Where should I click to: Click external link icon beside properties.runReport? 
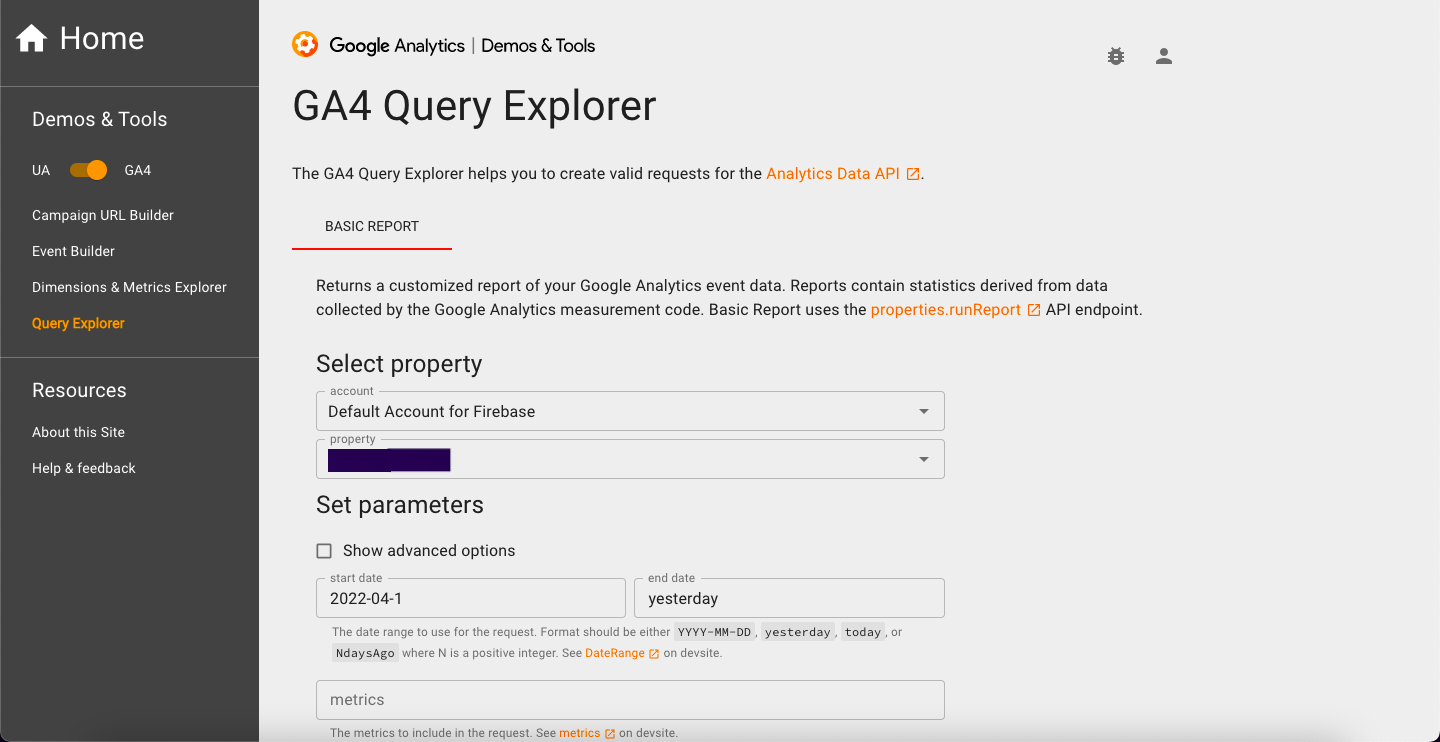tap(1034, 310)
